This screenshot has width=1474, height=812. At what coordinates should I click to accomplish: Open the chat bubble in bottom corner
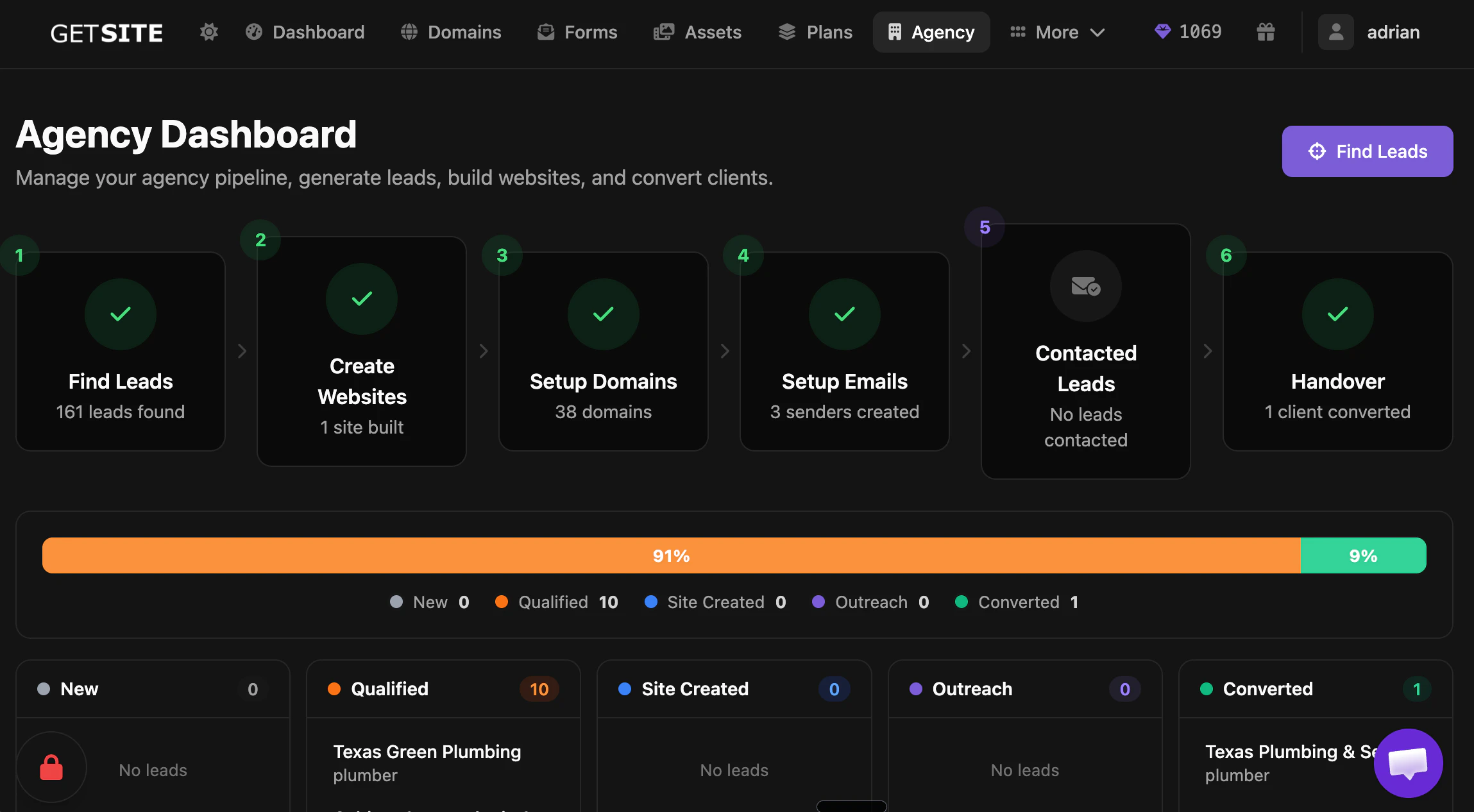pyautogui.click(x=1407, y=763)
